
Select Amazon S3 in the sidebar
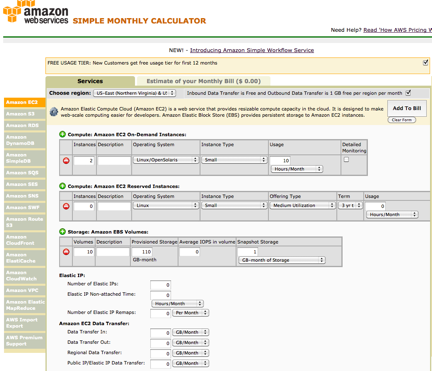pos(25,114)
